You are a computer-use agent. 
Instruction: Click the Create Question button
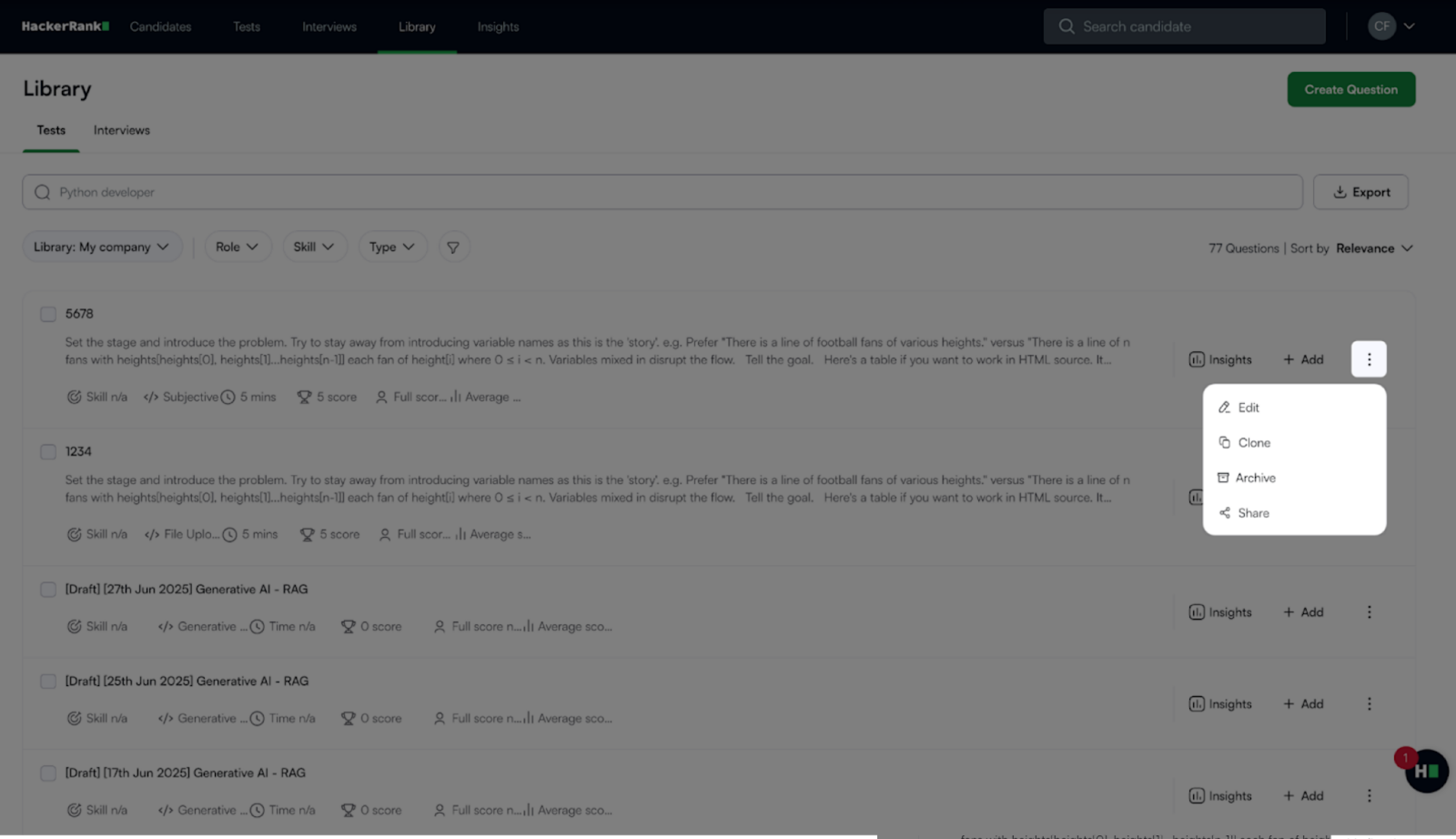coord(1350,90)
